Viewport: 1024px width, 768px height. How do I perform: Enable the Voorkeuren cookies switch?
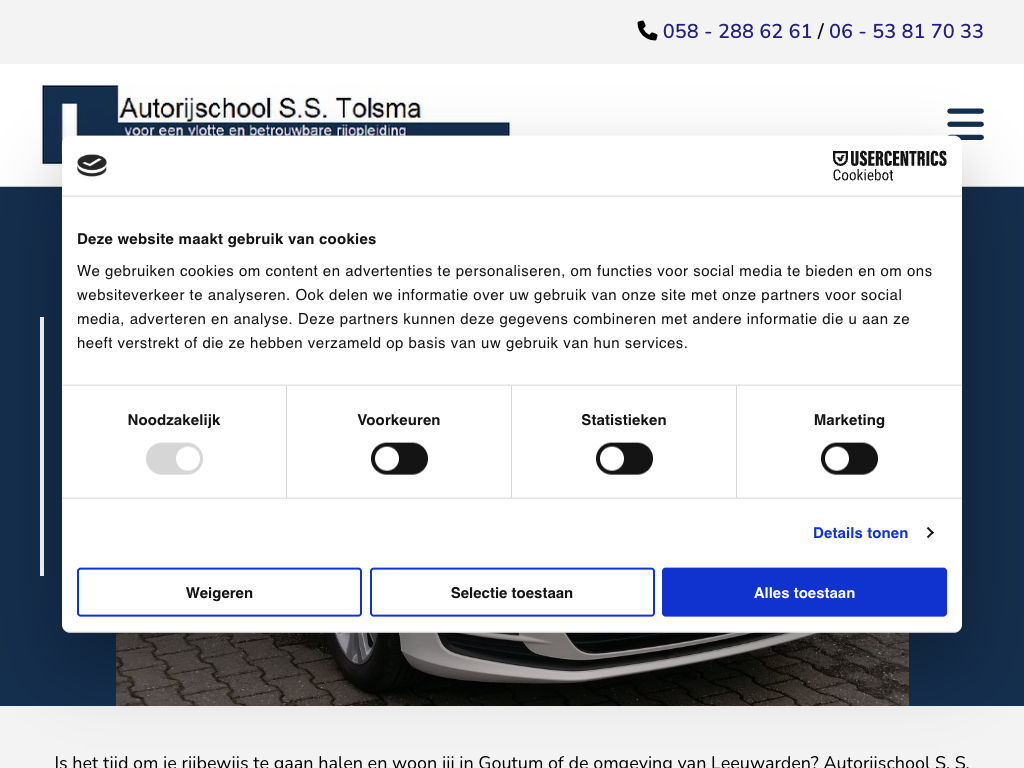(x=399, y=459)
